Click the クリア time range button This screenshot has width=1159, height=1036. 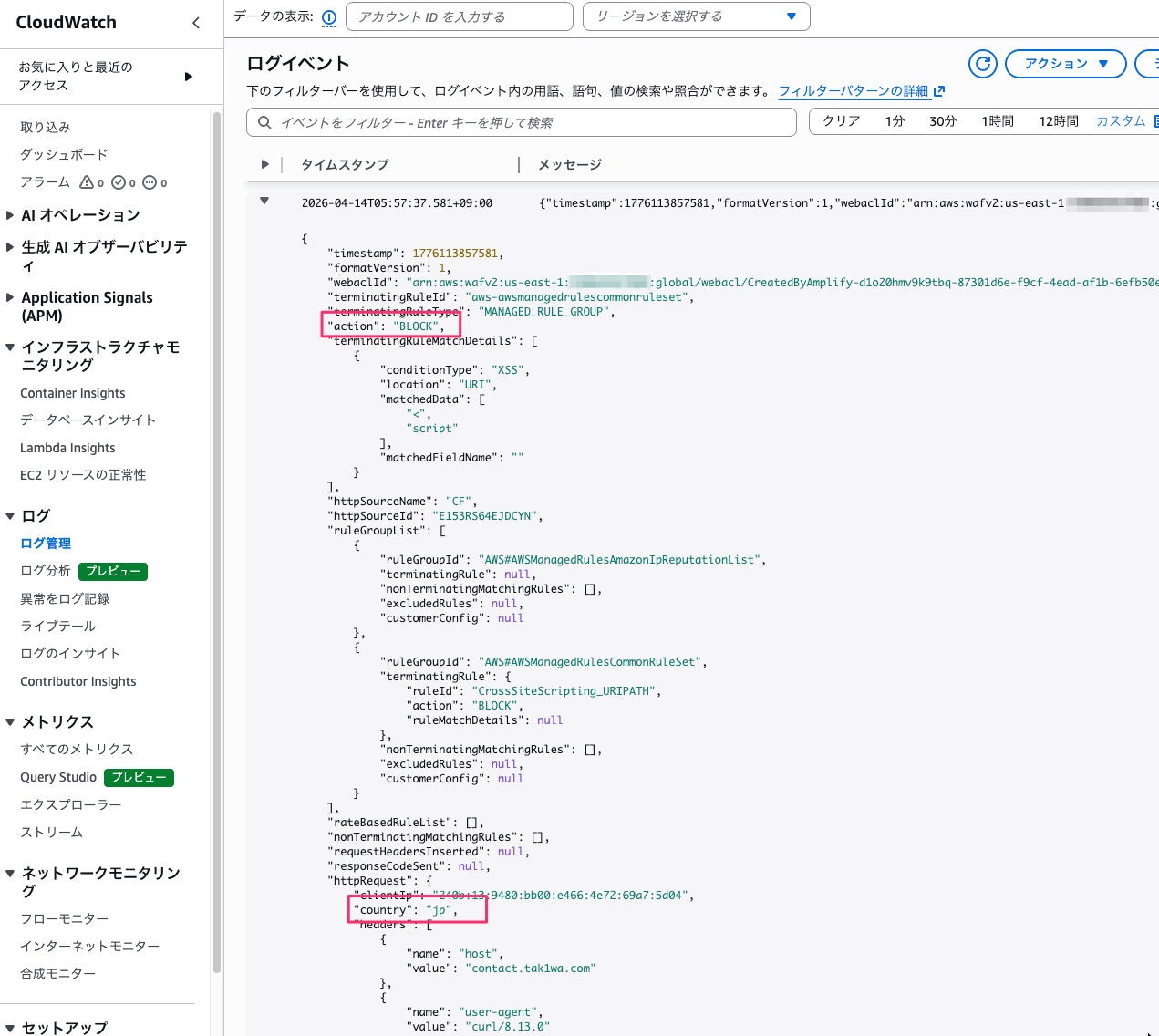[841, 121]
